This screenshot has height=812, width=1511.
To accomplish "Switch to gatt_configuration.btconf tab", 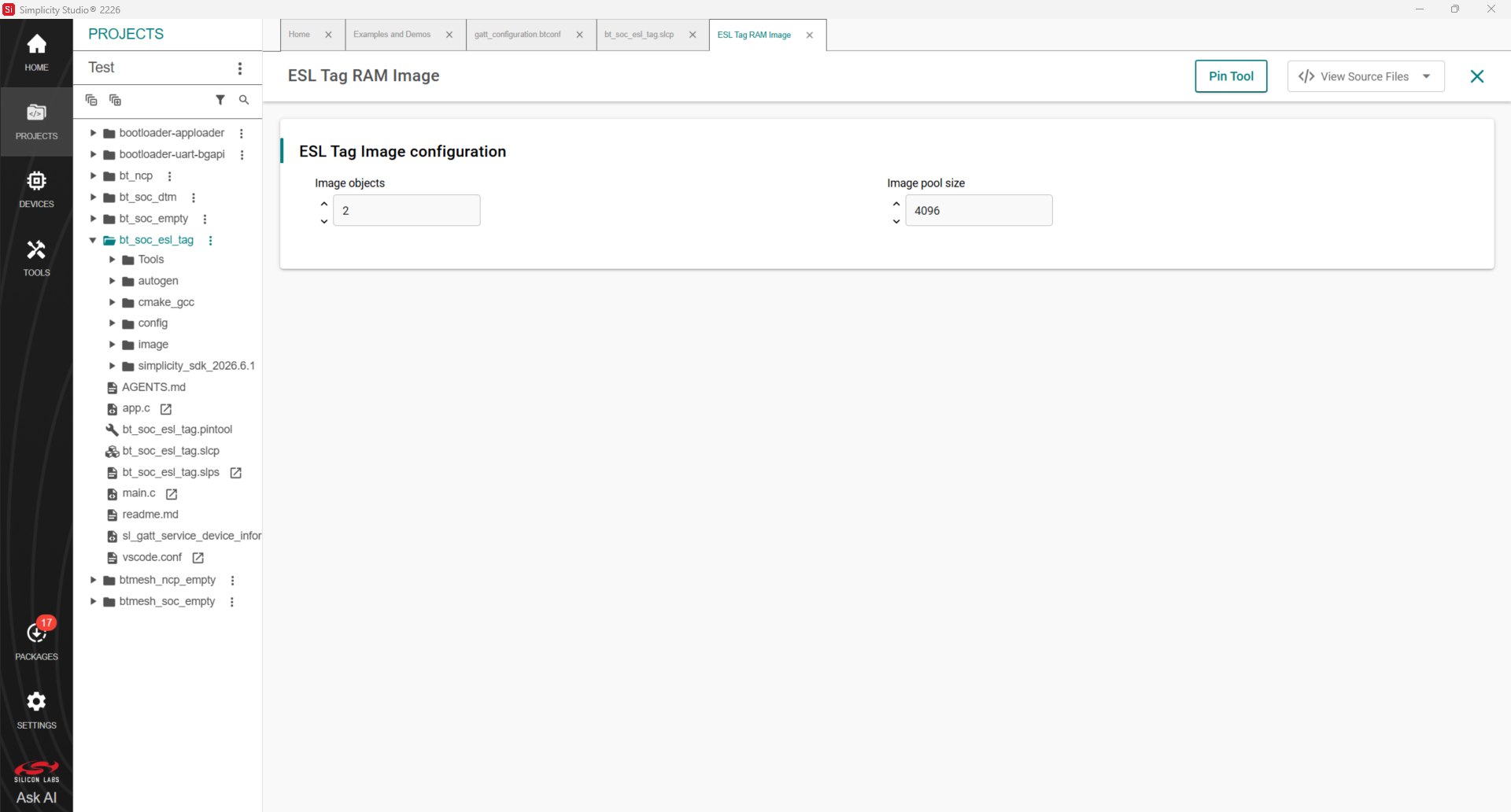I will coord(518,35).
